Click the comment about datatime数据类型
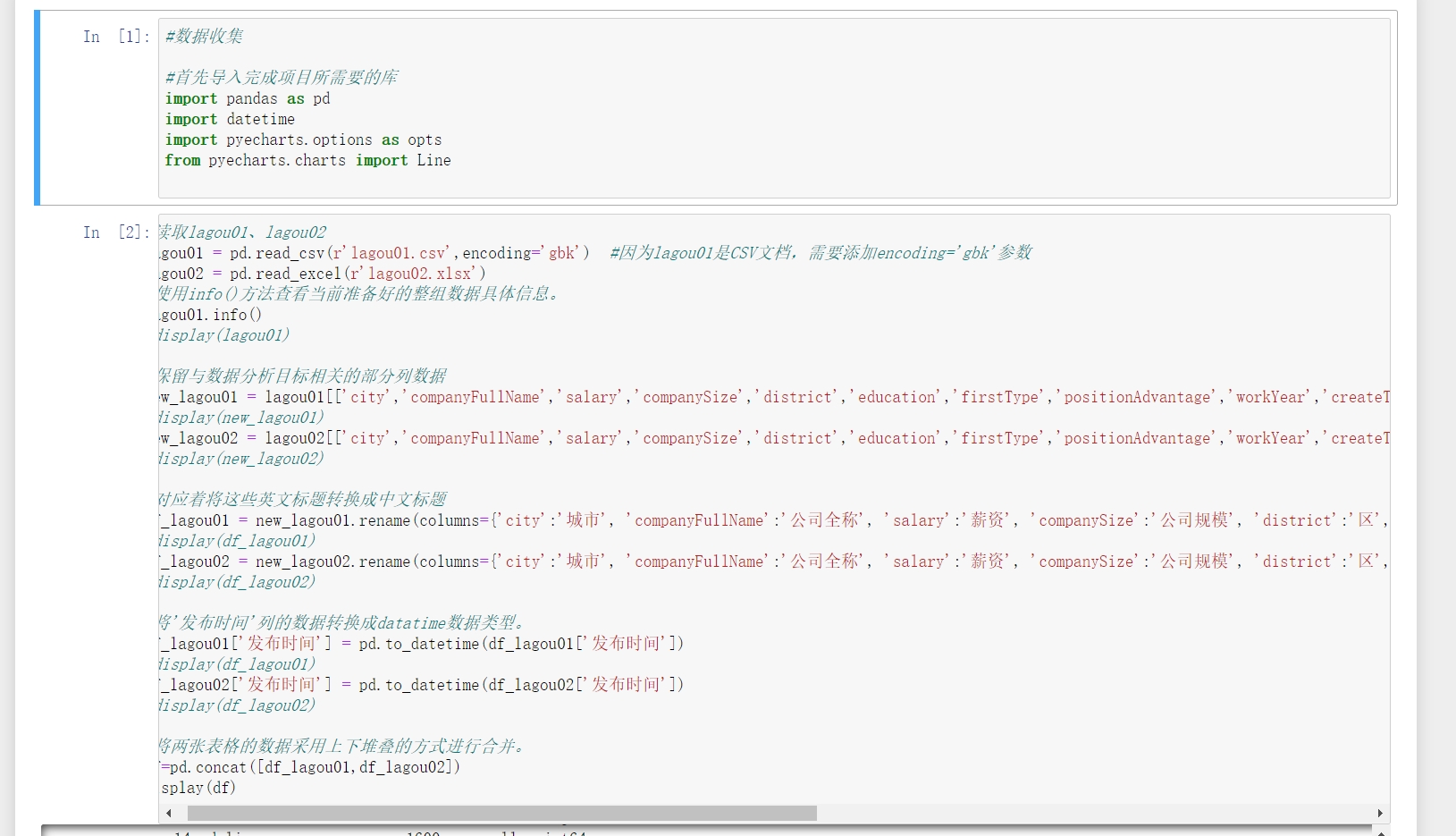This screenshot has height=836, width=1456. [x=342, y=623]
